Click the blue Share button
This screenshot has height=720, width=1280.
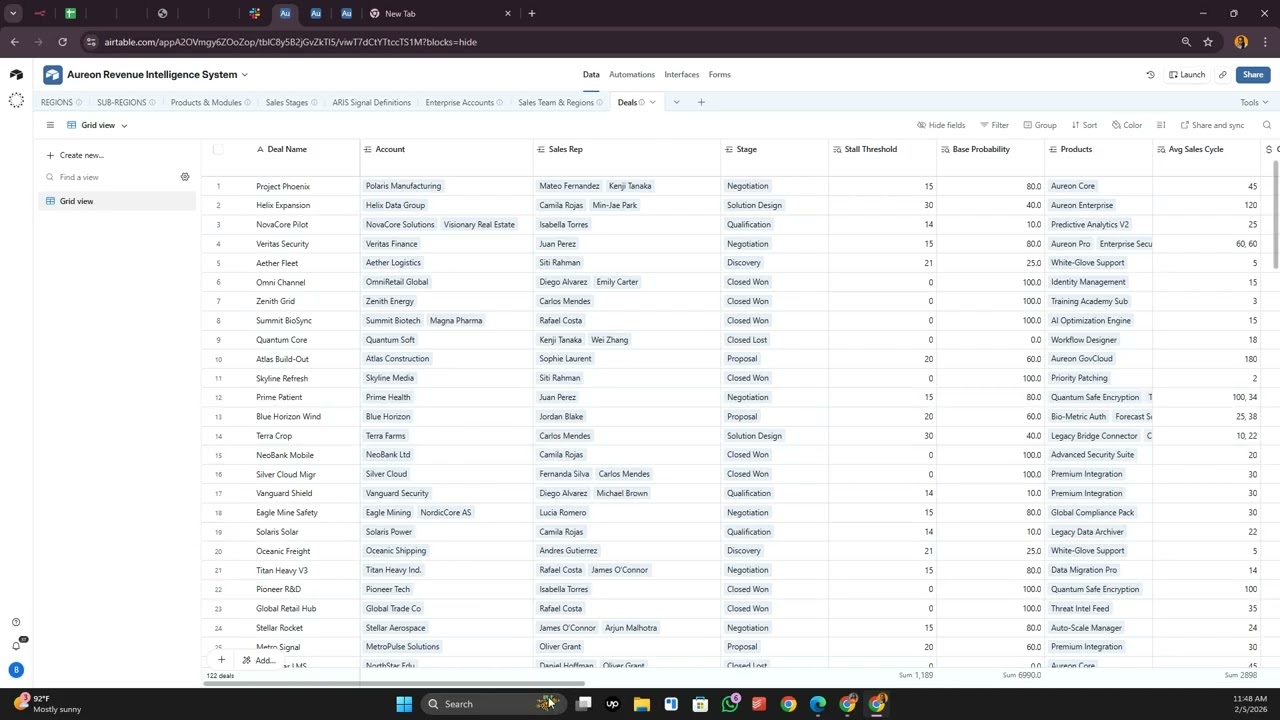[1252, 75]
